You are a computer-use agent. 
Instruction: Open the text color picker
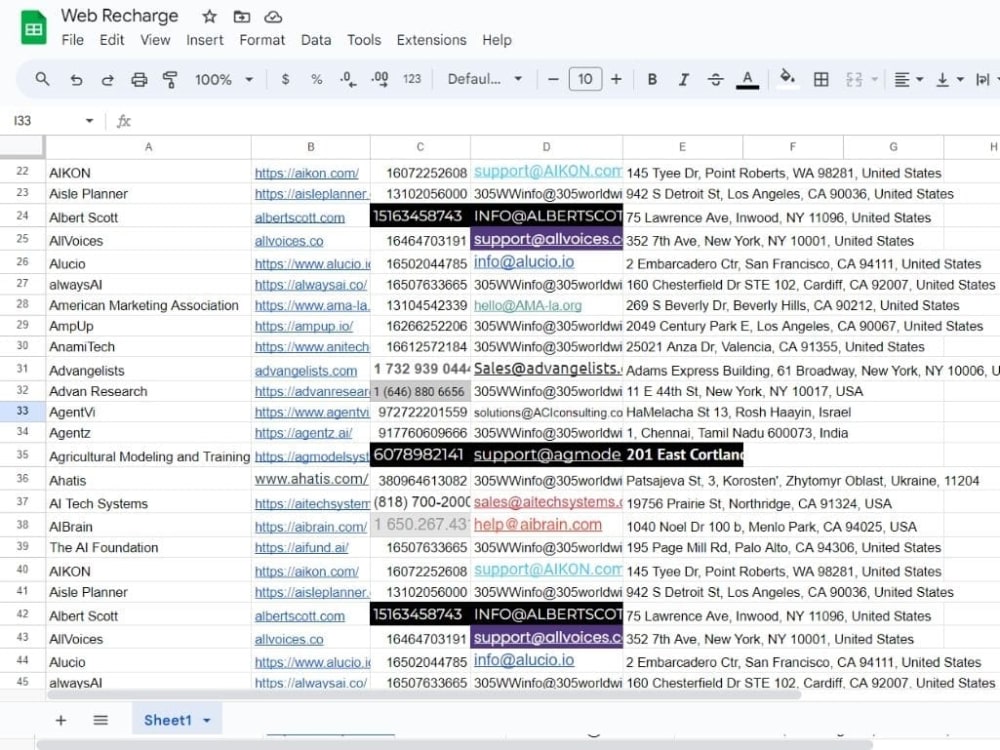click(747, 79)
